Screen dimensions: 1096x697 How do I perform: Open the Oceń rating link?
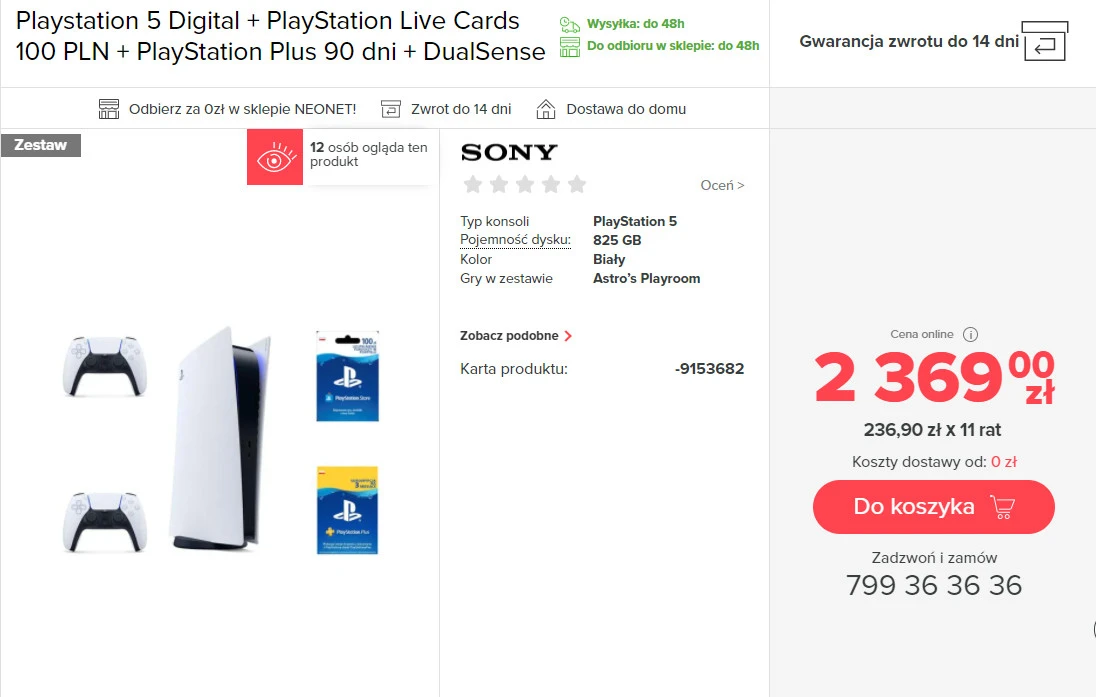point(722,185)
